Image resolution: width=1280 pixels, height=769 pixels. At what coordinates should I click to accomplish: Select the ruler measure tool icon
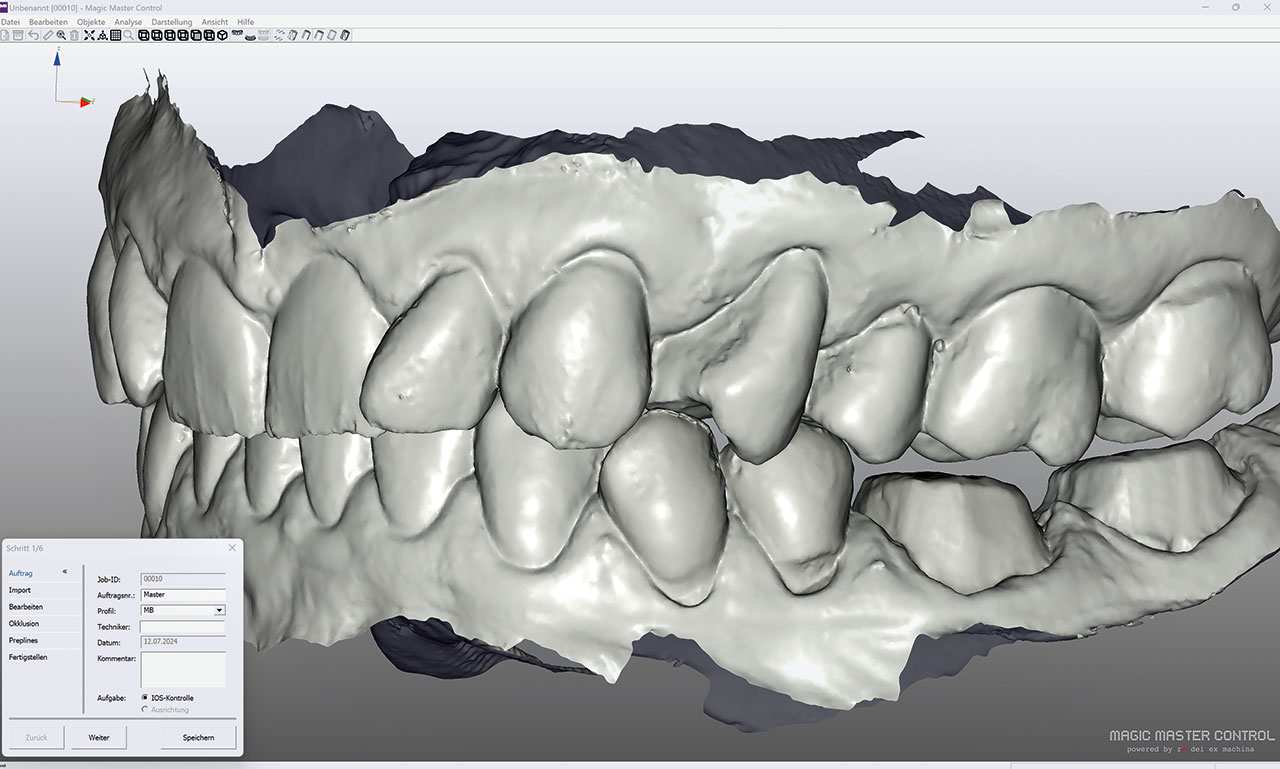(48, 35)
